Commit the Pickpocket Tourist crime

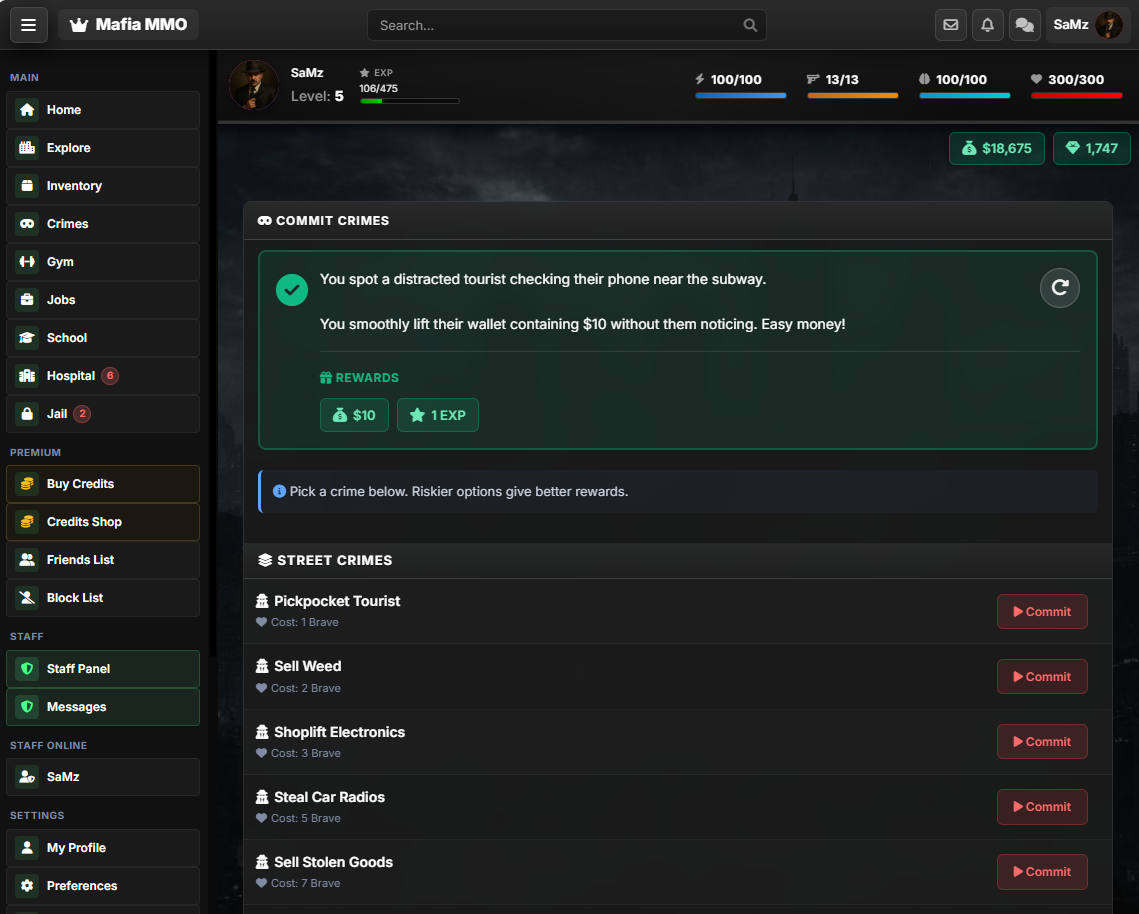(x=1041, y=612)
